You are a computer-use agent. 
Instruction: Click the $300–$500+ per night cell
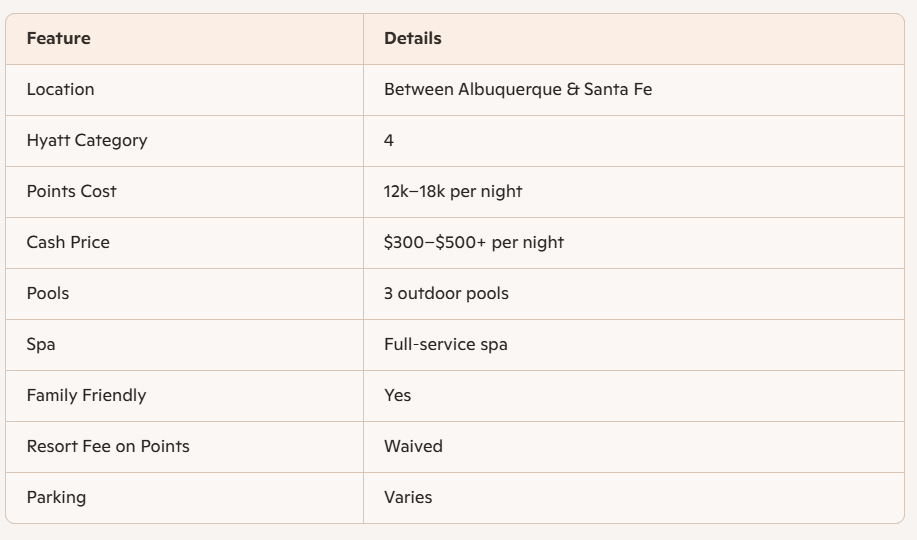coord(473,242)
